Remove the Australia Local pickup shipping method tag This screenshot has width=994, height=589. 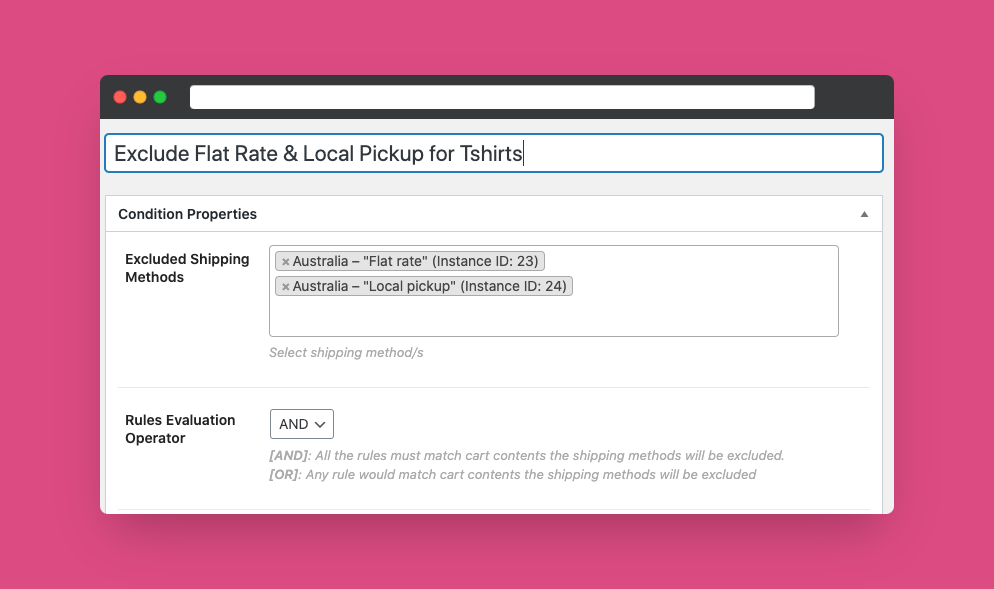[x=285, y=287]
